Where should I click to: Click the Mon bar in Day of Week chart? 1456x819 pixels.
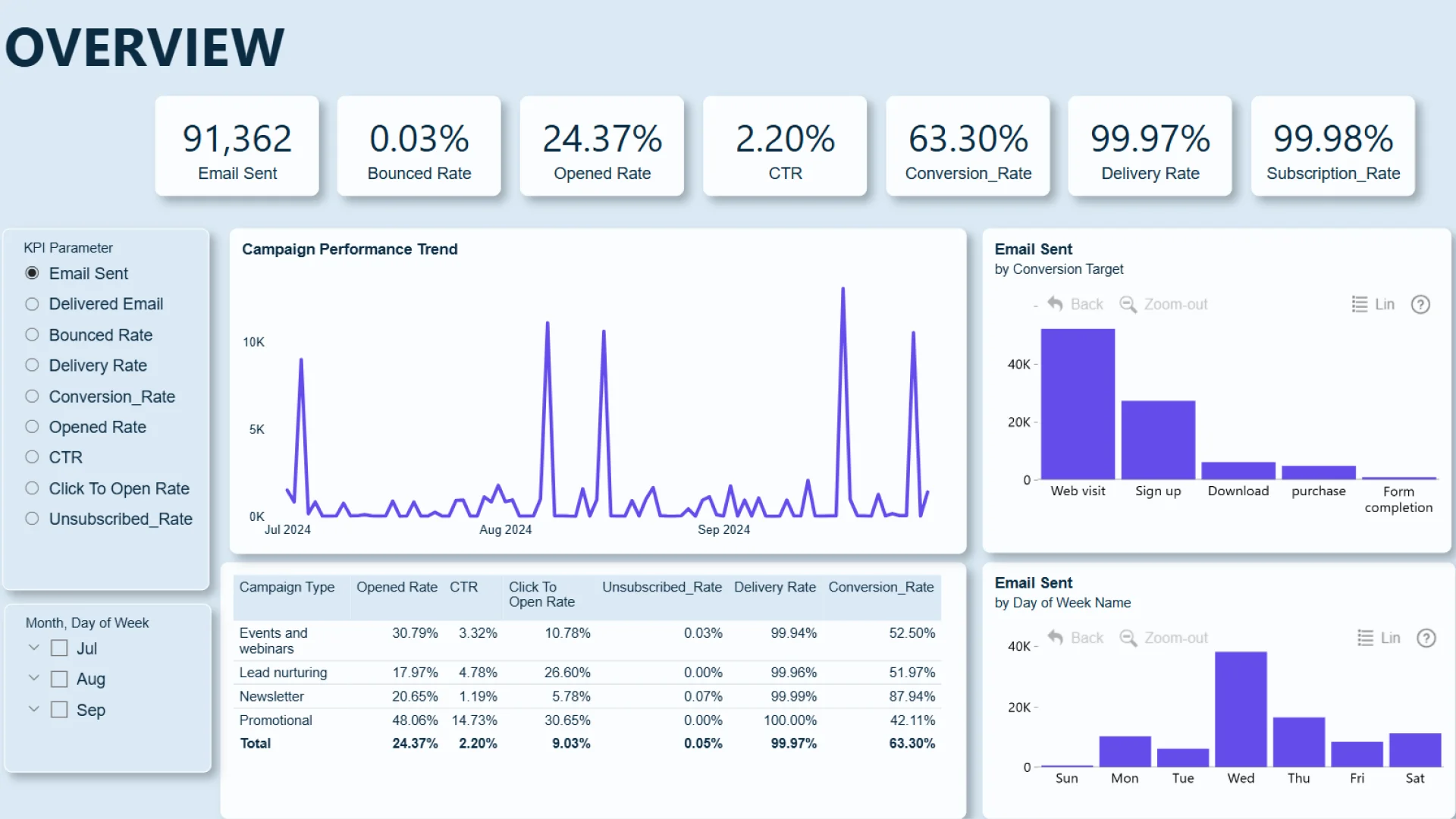tap(1125, 752)
